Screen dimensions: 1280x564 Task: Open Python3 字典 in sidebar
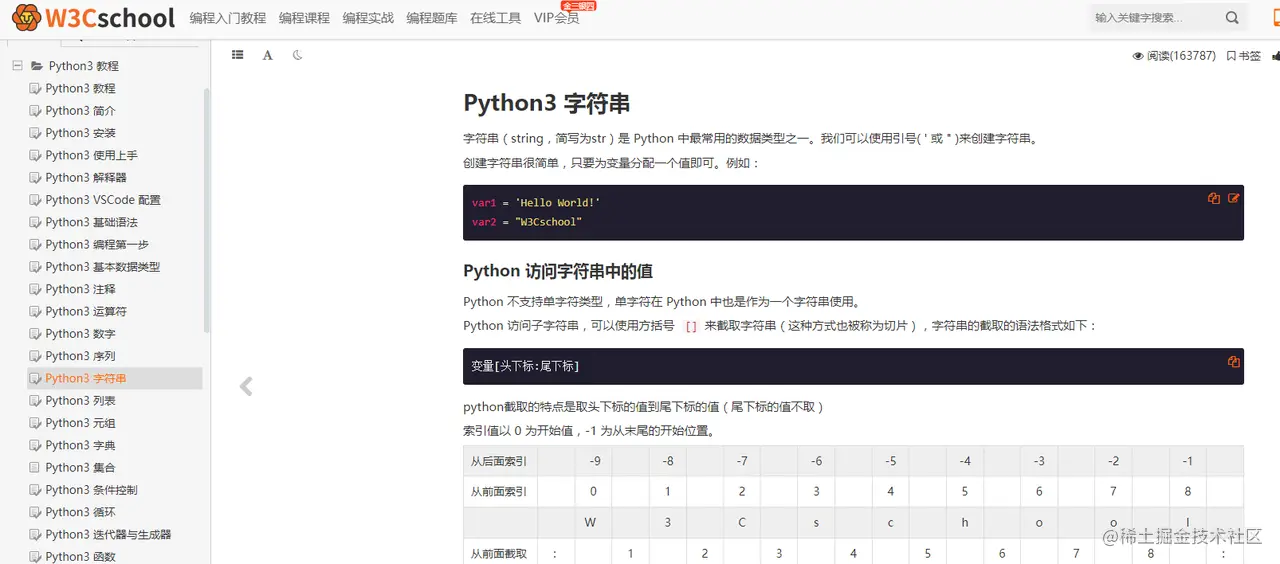pyautogui.click(x=80, y=445)
